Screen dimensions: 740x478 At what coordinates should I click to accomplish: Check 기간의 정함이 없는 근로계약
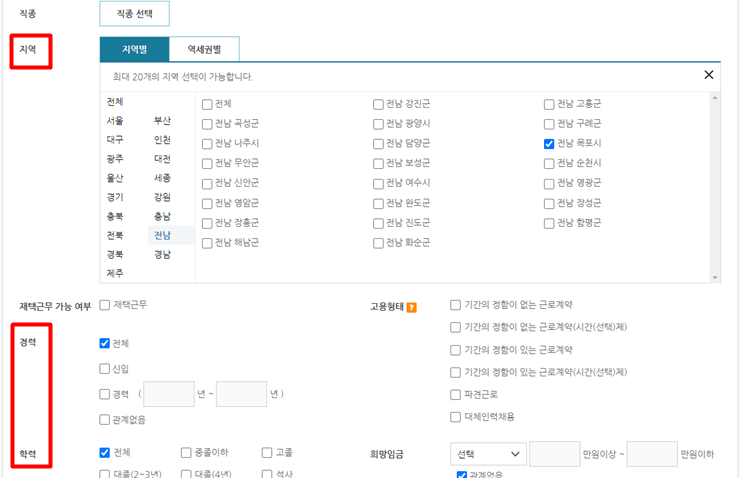coord(455,305)
